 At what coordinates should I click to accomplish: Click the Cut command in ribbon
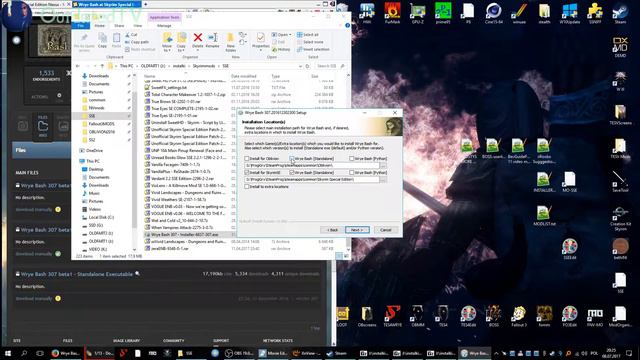(131, 35)
